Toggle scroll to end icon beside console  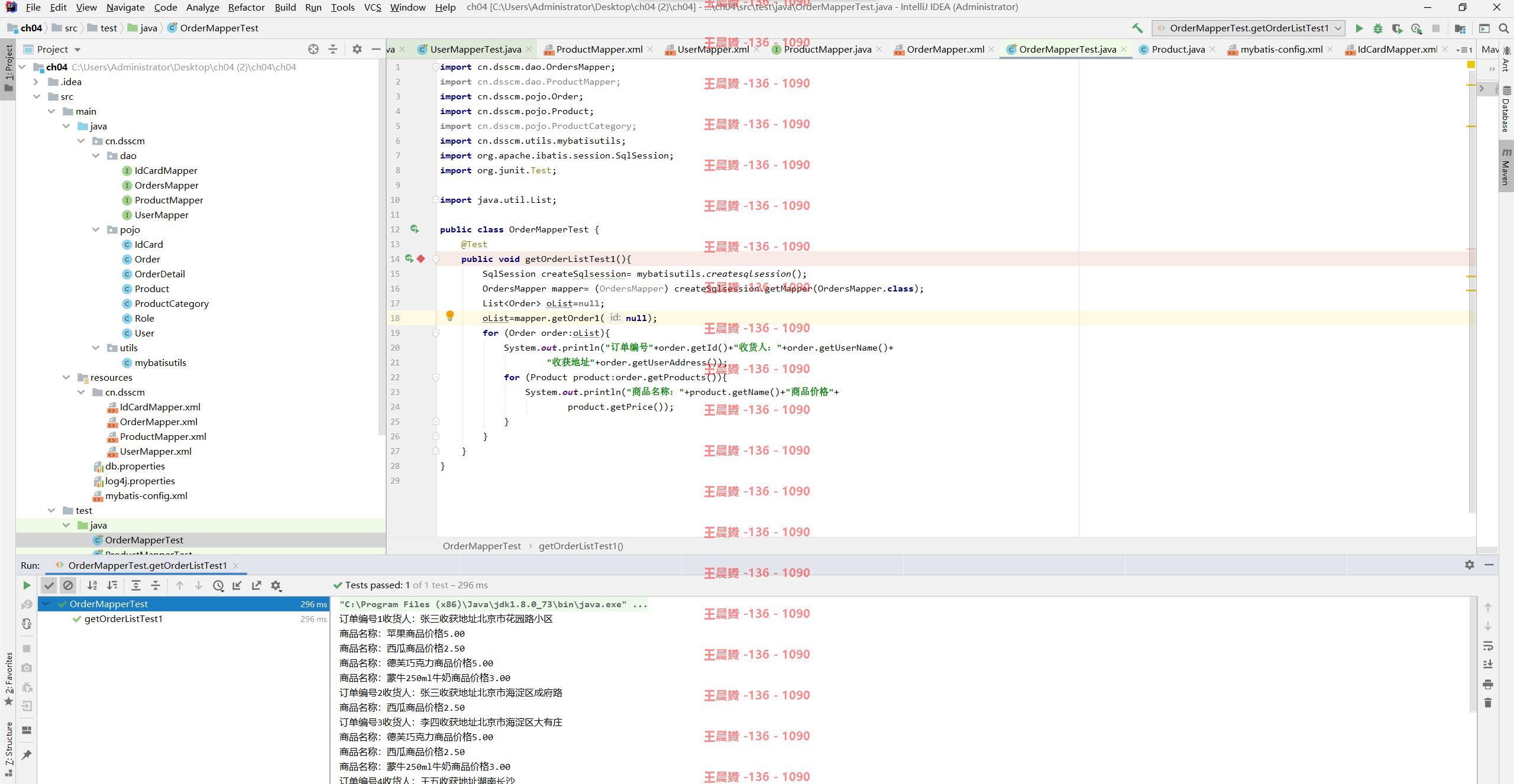[x=1488, y=665]
